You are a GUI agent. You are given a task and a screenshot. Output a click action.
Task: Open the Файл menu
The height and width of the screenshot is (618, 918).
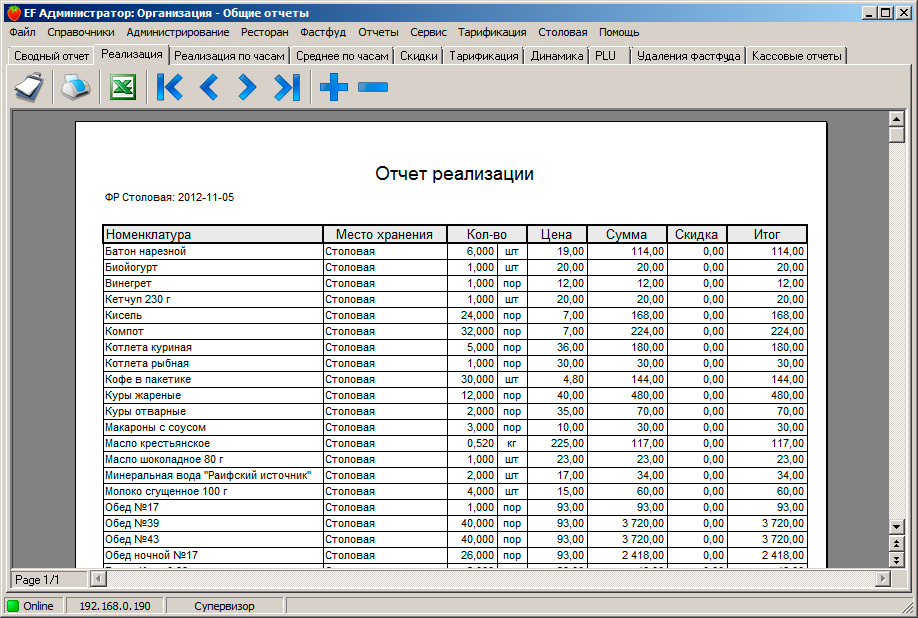(22, 32)
